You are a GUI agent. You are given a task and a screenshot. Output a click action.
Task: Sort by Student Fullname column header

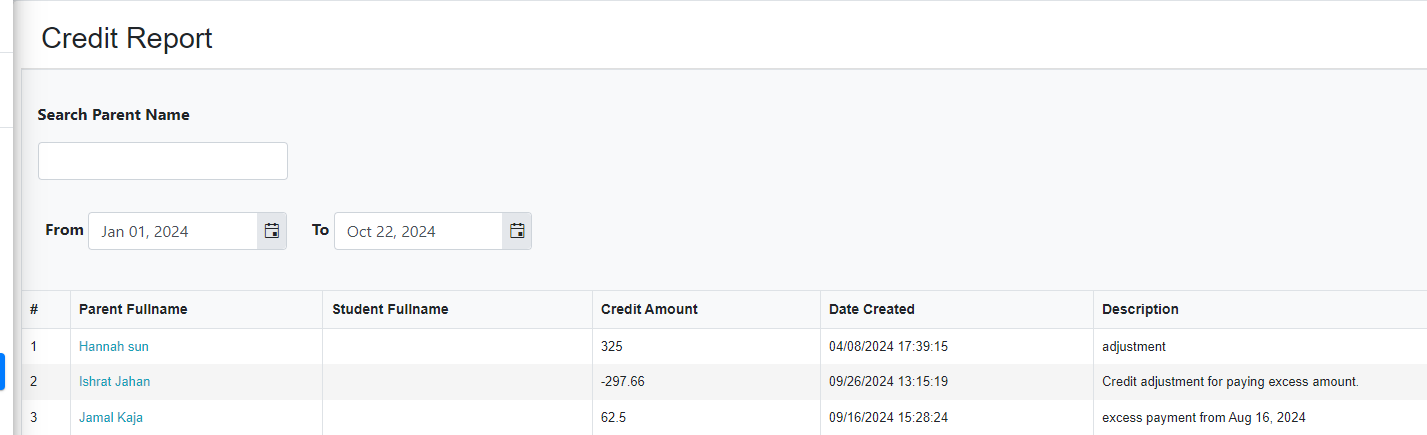coord(390,309)
